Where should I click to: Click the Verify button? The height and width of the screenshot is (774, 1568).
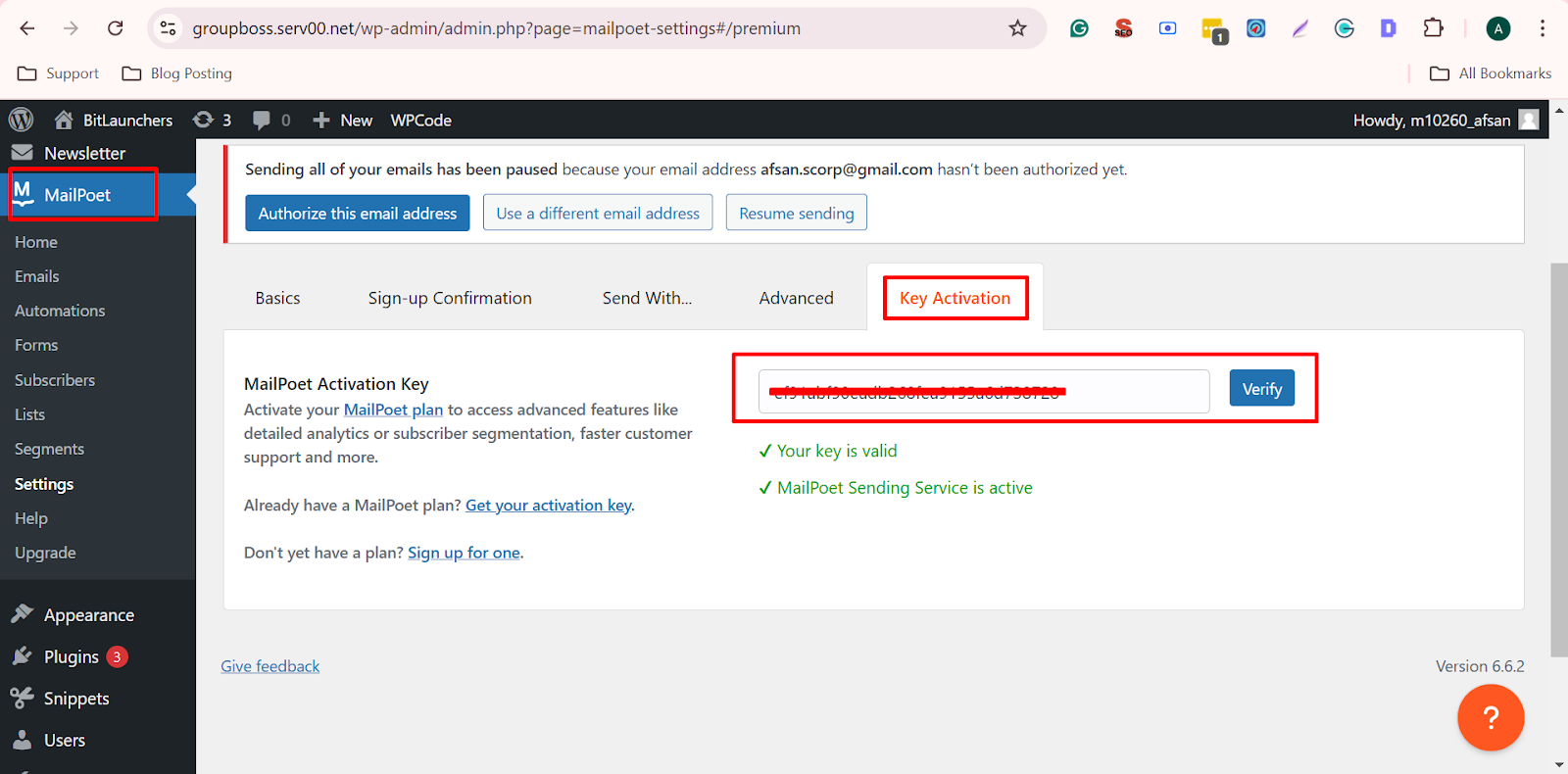pos(1262,389)
